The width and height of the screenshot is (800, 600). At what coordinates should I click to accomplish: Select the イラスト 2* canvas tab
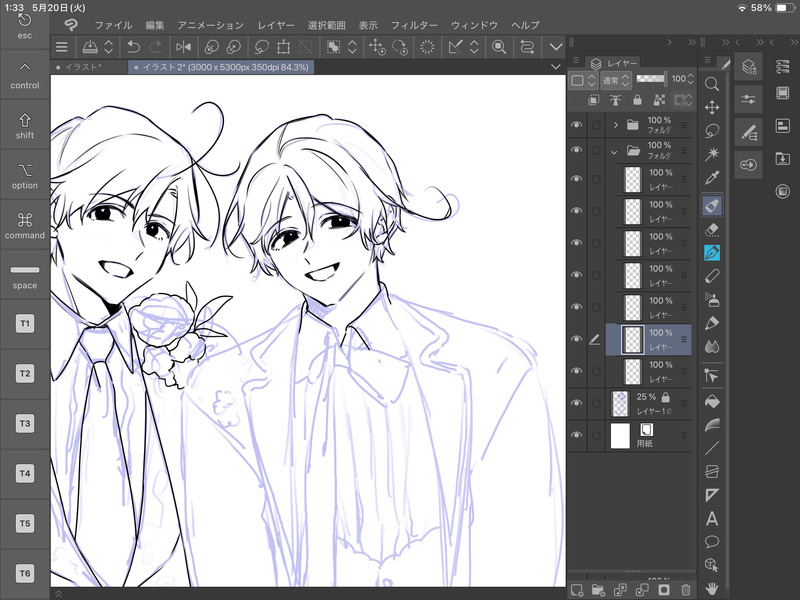(221, 67)
